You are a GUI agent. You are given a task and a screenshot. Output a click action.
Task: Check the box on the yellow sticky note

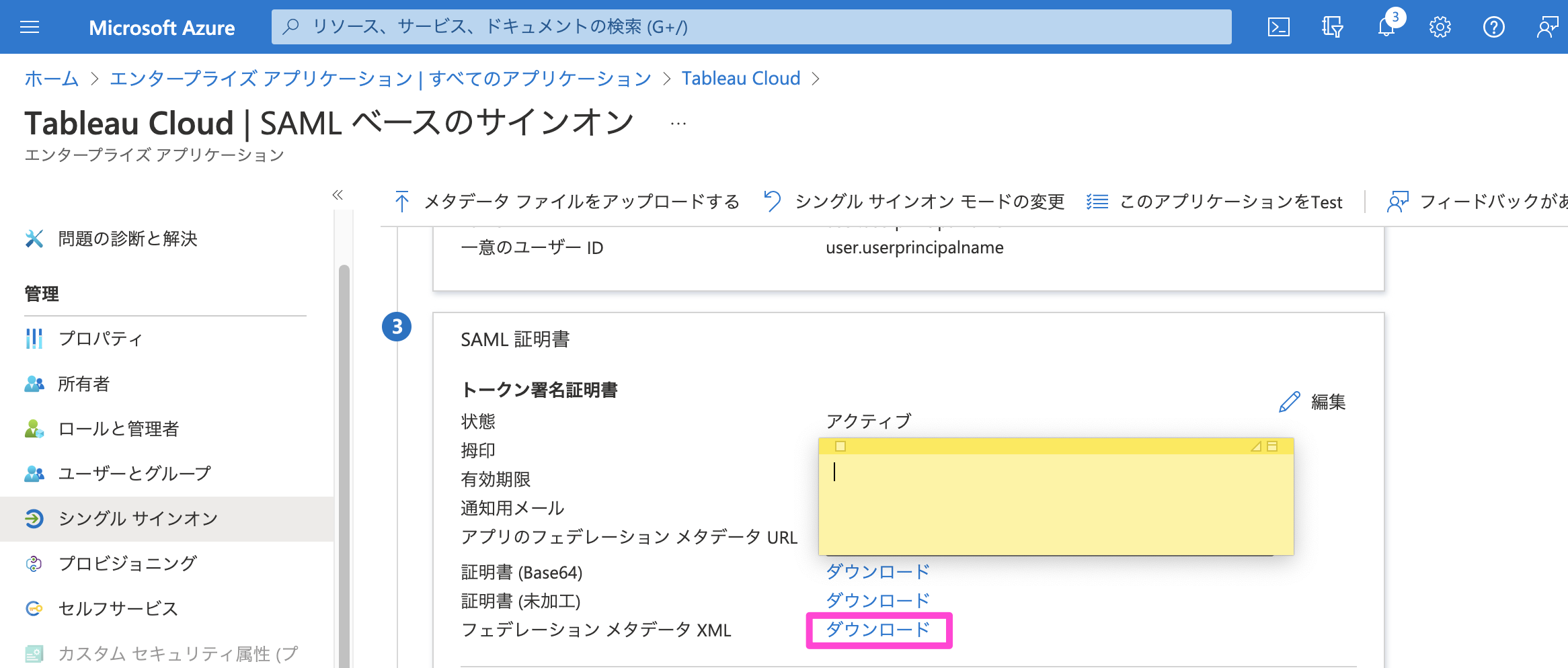[840, 446]
